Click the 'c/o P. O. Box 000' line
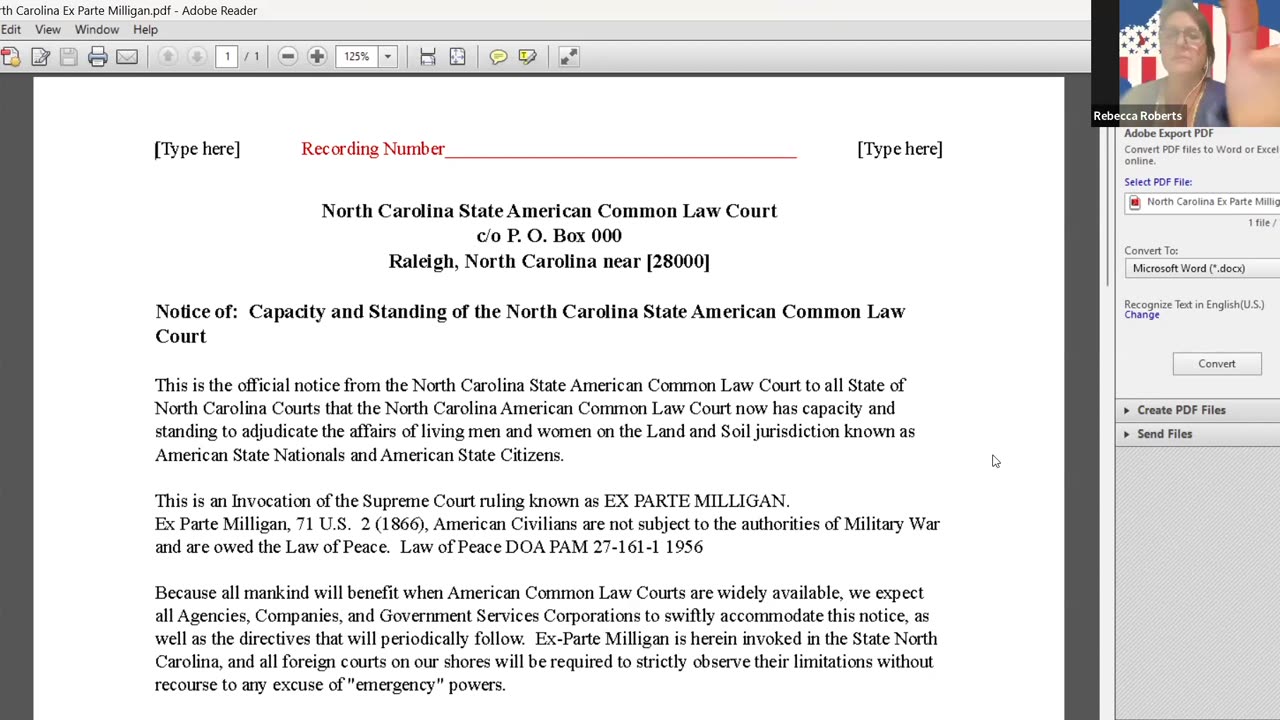The height and width of the screenshot is (720, 1280). pyautogui.click(x=549, y=236)
